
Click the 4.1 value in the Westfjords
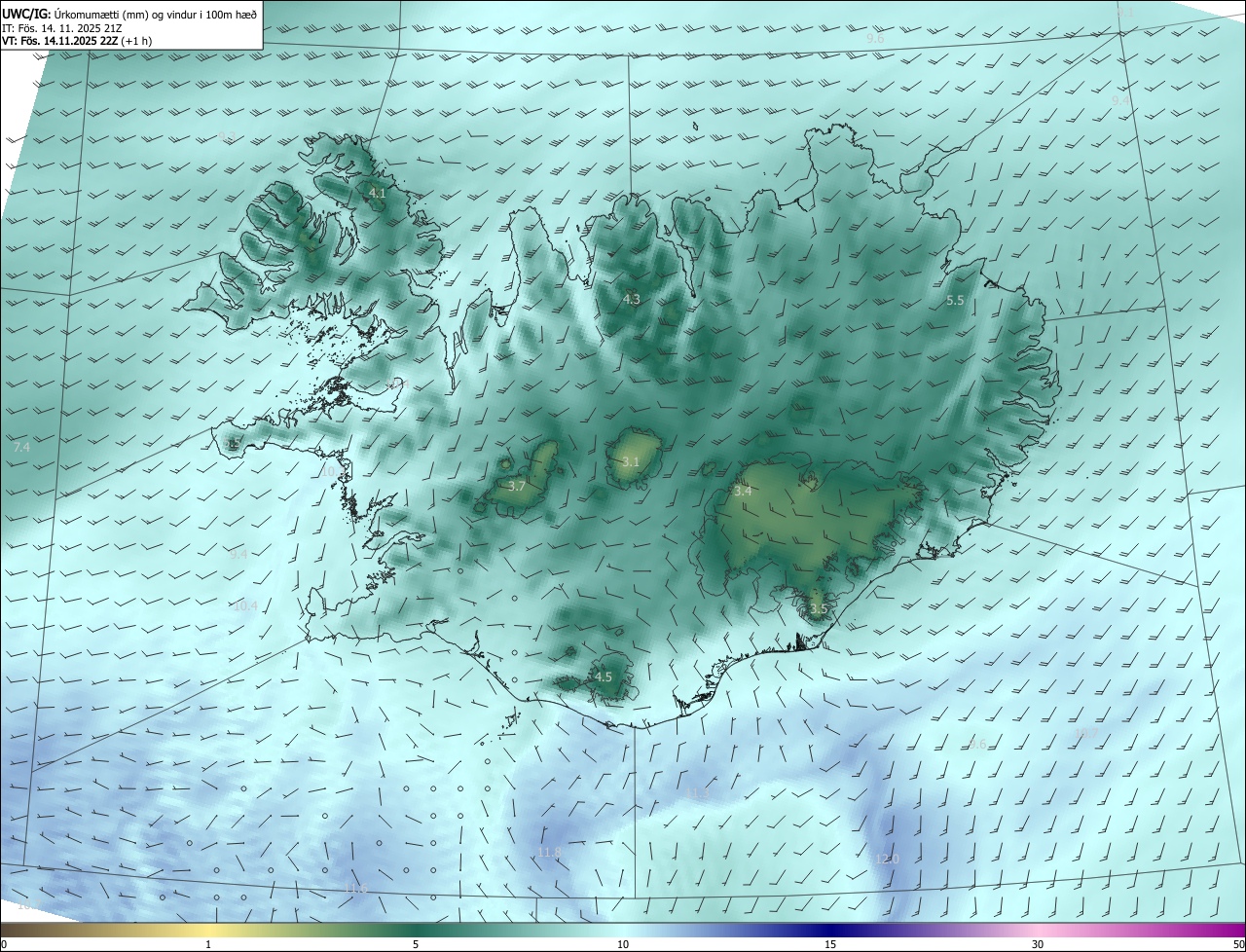coord(377,194)
